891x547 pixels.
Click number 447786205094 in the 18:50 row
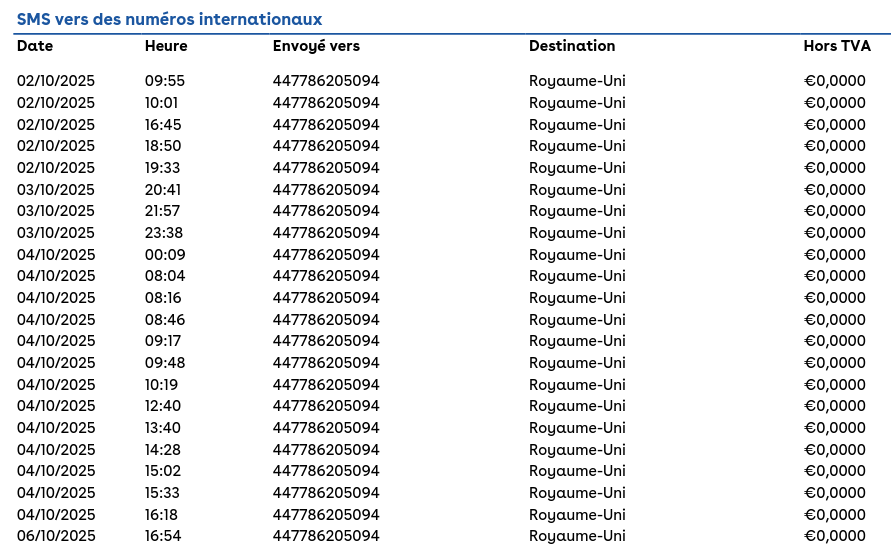326,146
